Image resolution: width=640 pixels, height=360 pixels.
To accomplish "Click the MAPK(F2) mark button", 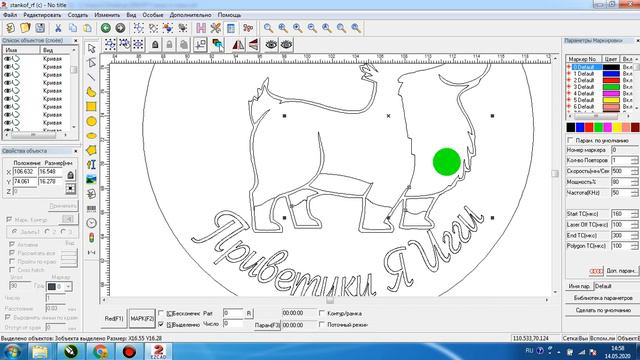I will (142, 318).
